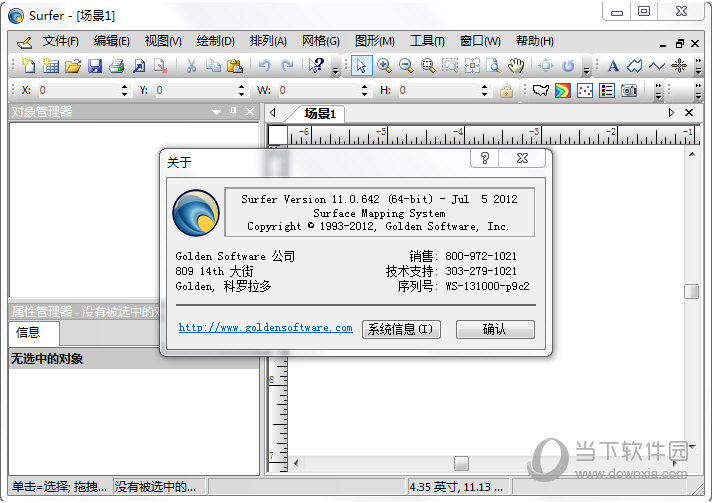Click the classed post map icon

(607, 90)
